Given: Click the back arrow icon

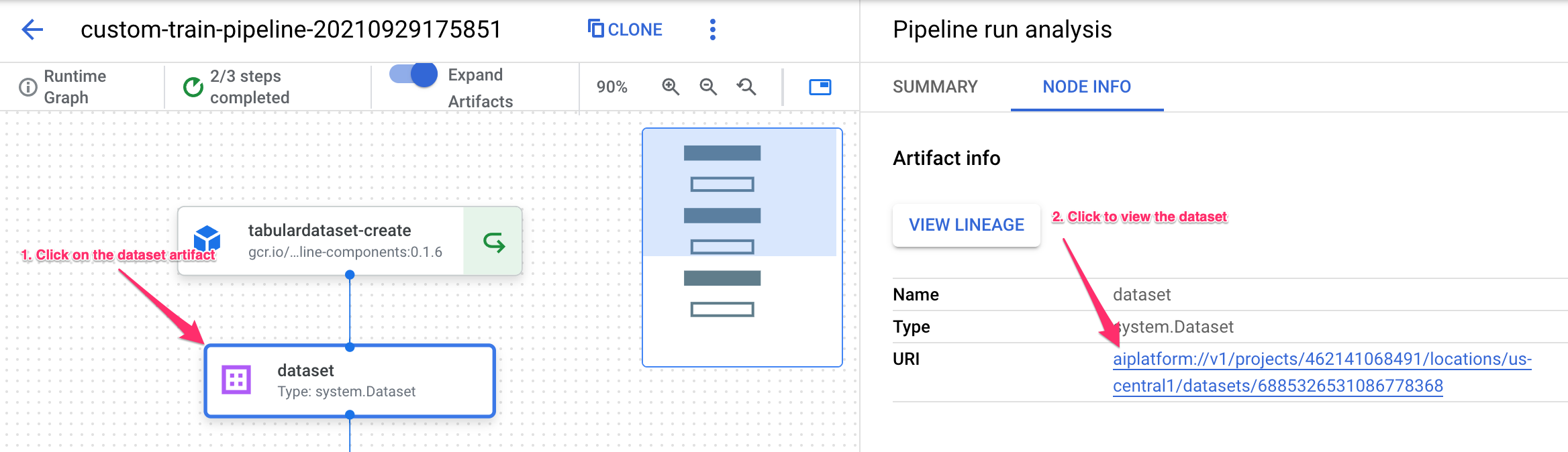Looking at the screenshot, I should point(32,30).
